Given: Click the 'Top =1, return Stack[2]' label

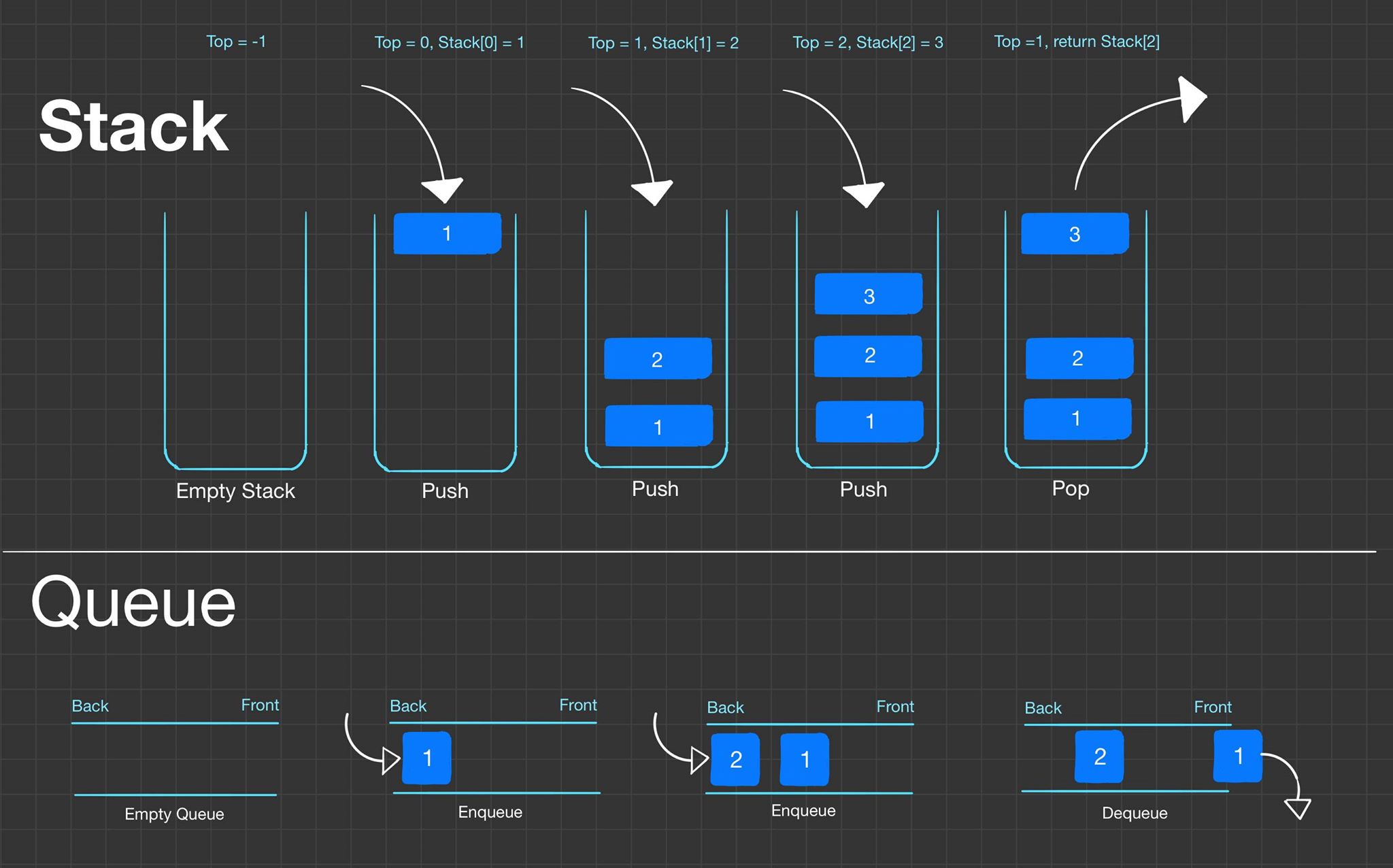Looking at the screenshot, I should [1077, 41].
